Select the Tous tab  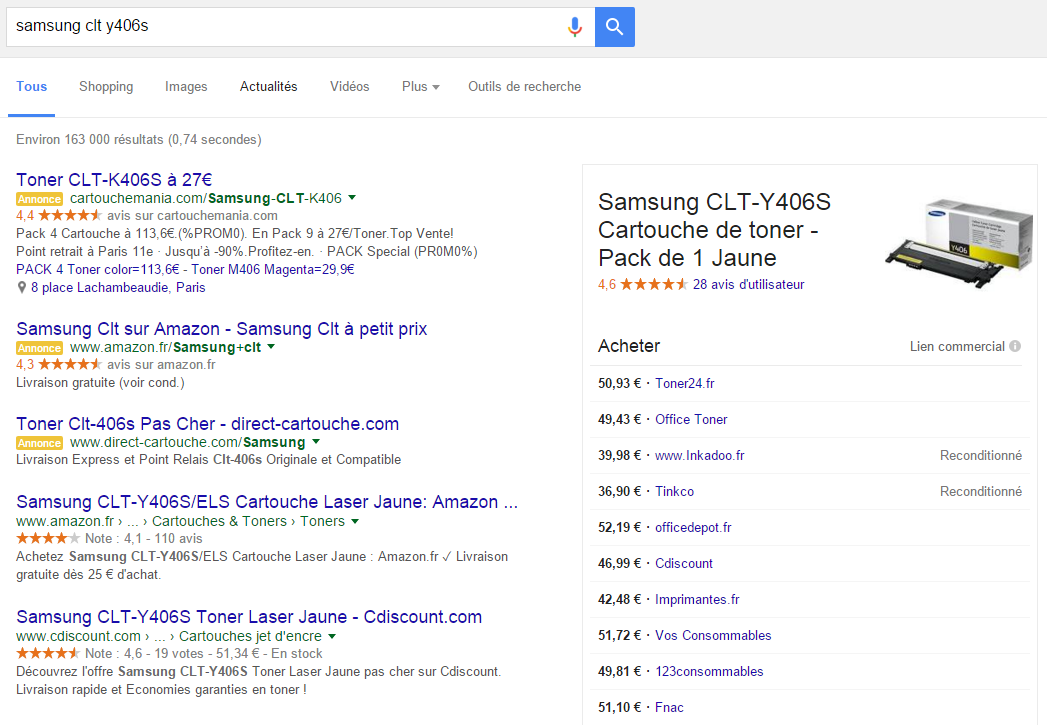[x=31, y=87]
